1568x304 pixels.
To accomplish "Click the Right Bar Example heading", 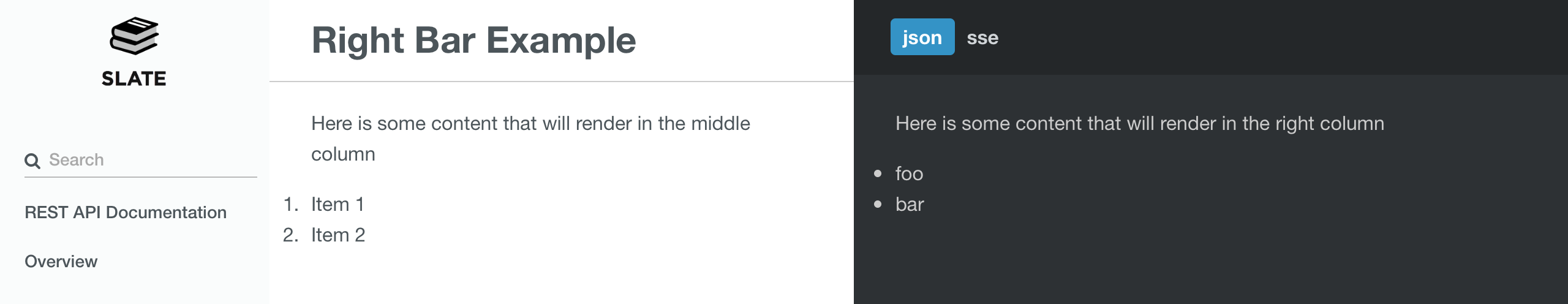I will click(x=473, y=40).
